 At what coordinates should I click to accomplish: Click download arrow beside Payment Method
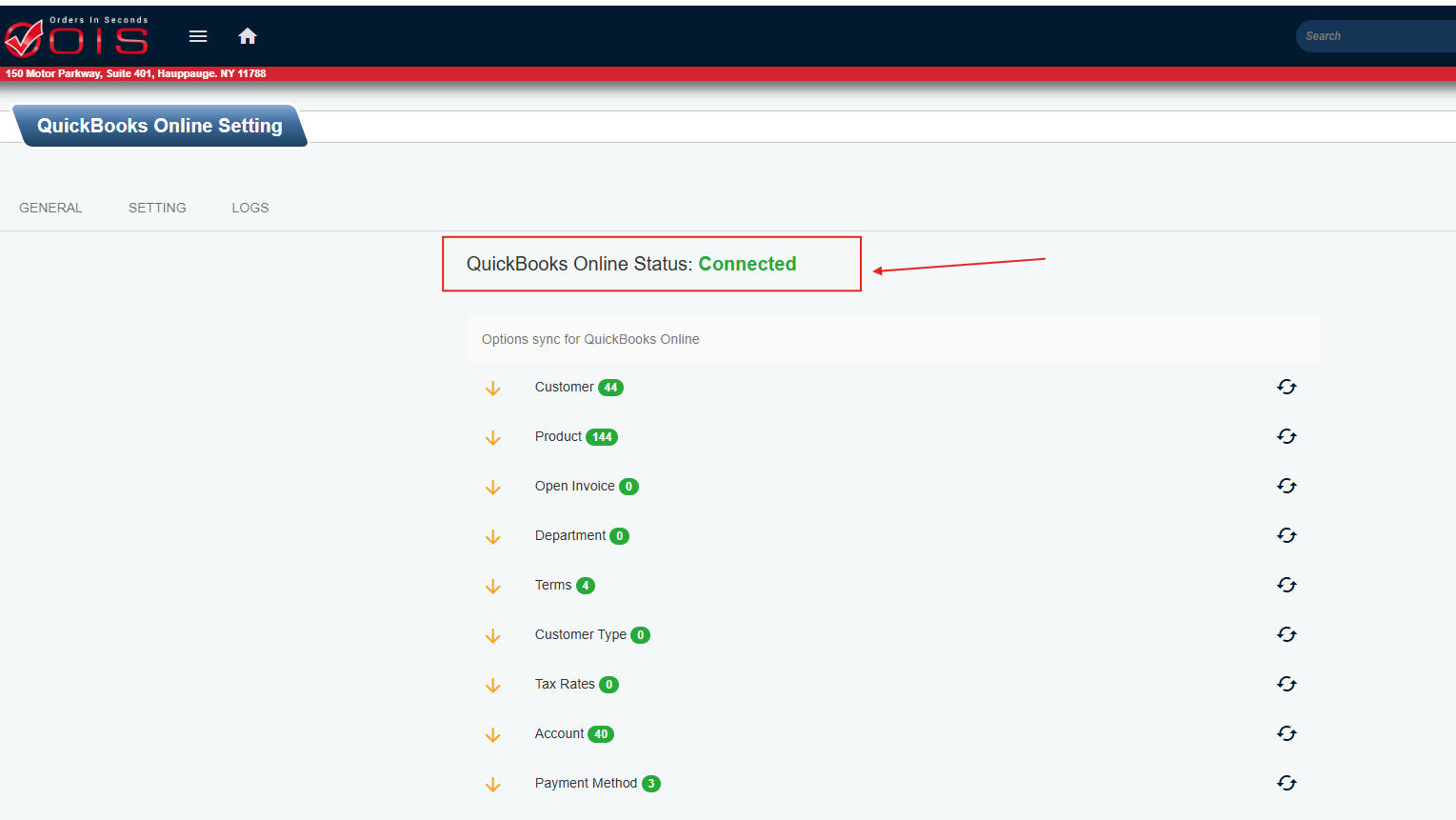(x=492, y=785)
